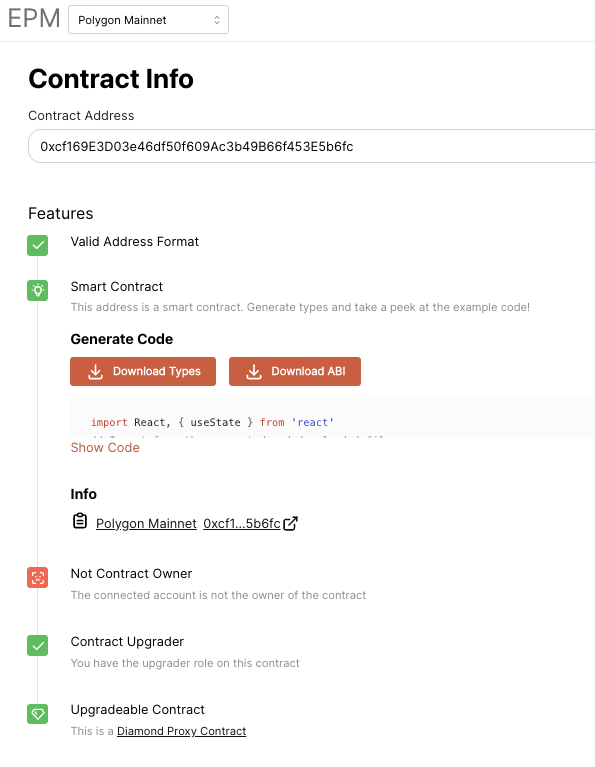The image size is (595, 767).
Task: Click the green check beside Contract Upgrader
Action: [37, 646]
